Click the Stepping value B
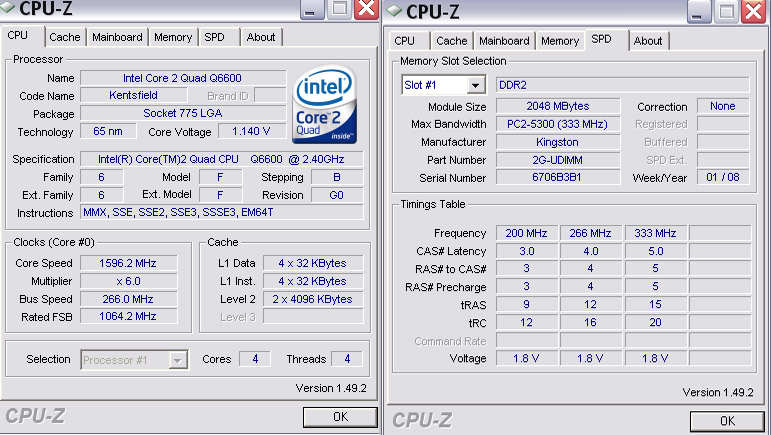Viewport: 771px width, 435px height. click(x=337, y=177)
